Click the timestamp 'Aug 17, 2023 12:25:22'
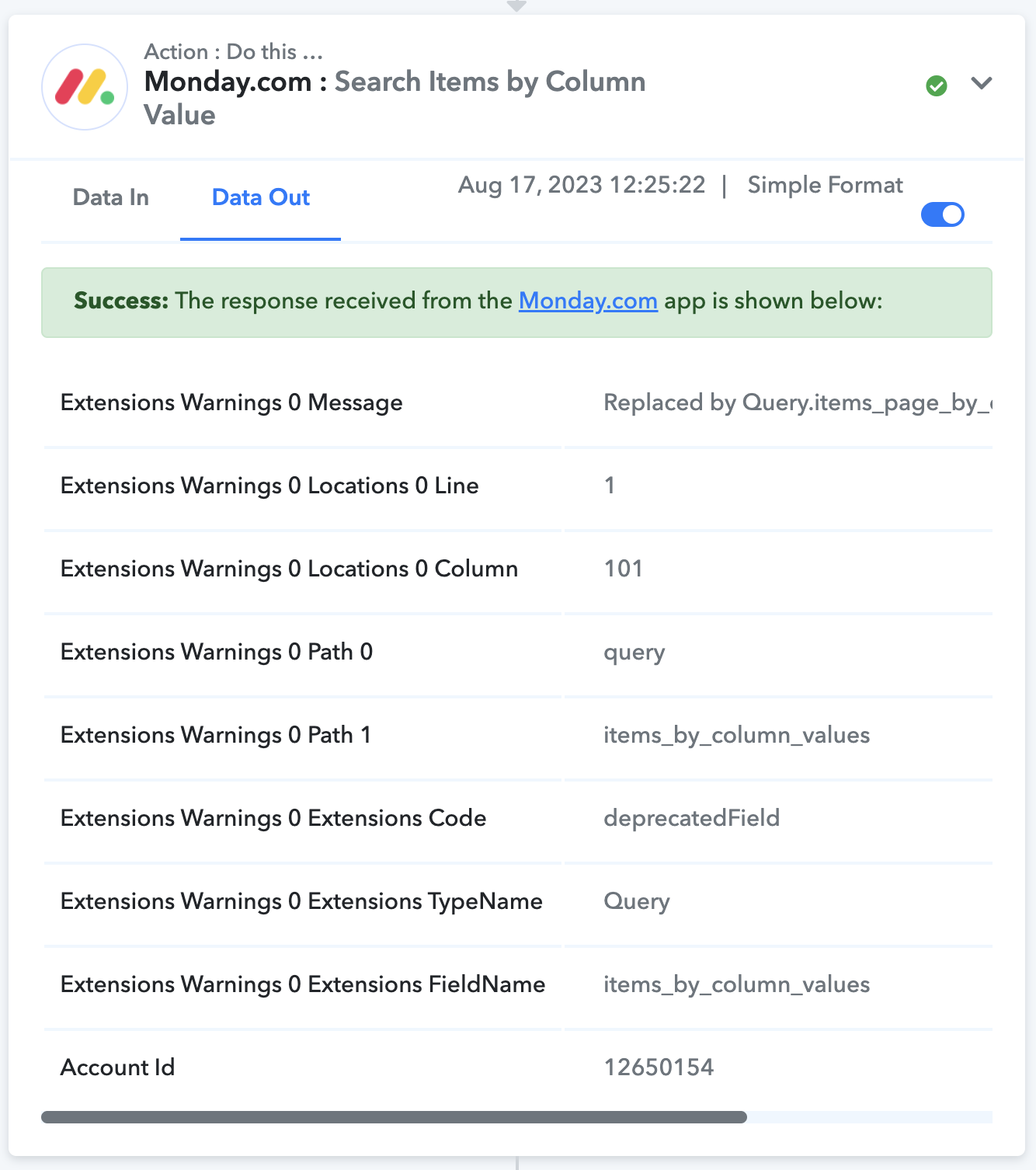This screenshot has height=1170, width=1036. 582,185
